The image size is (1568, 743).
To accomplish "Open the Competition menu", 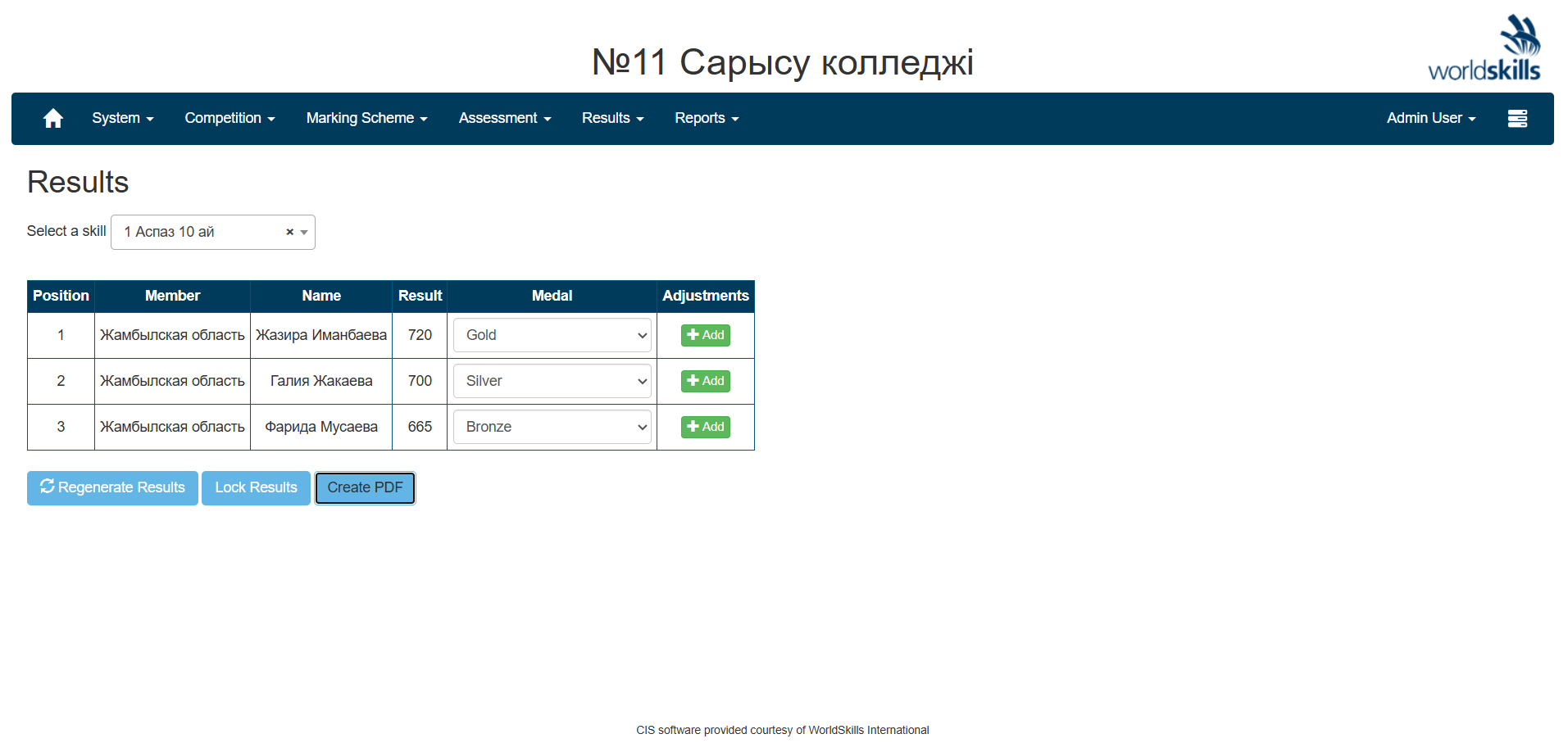I will pos(230,119).
